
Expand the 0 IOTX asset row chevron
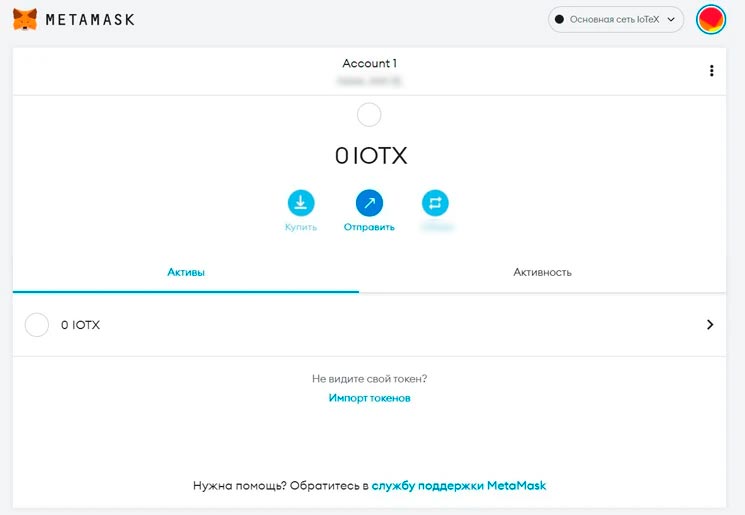tap(710, 325)
